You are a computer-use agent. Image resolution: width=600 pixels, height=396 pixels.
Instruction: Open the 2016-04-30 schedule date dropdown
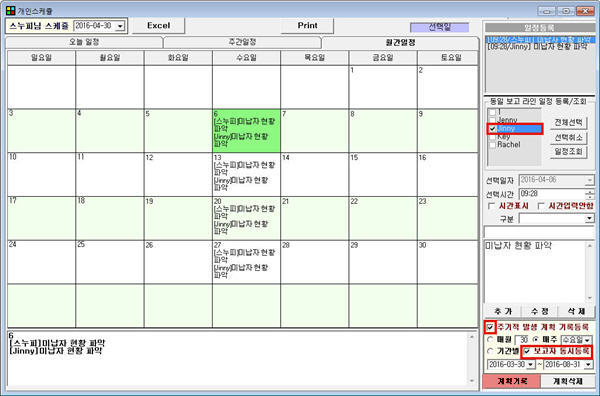pos(121,26)
